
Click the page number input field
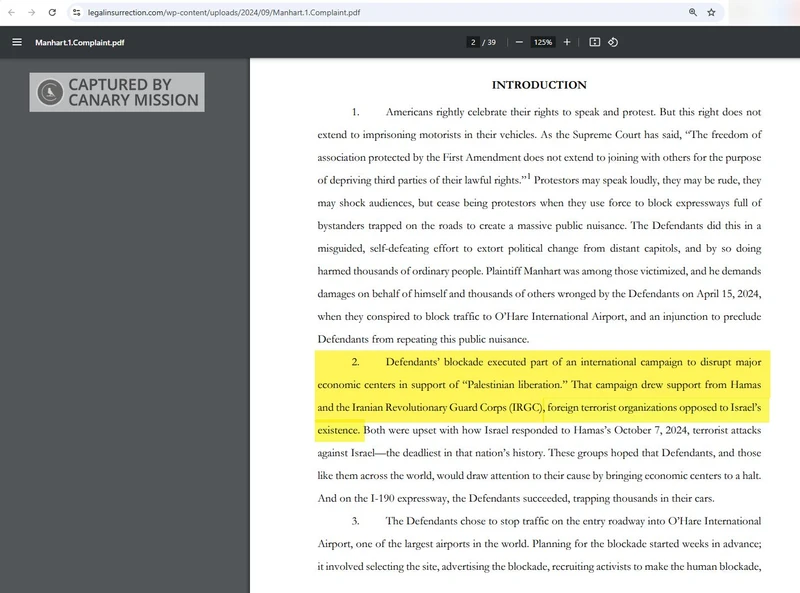pyautogui.click(x=472, y=42)
